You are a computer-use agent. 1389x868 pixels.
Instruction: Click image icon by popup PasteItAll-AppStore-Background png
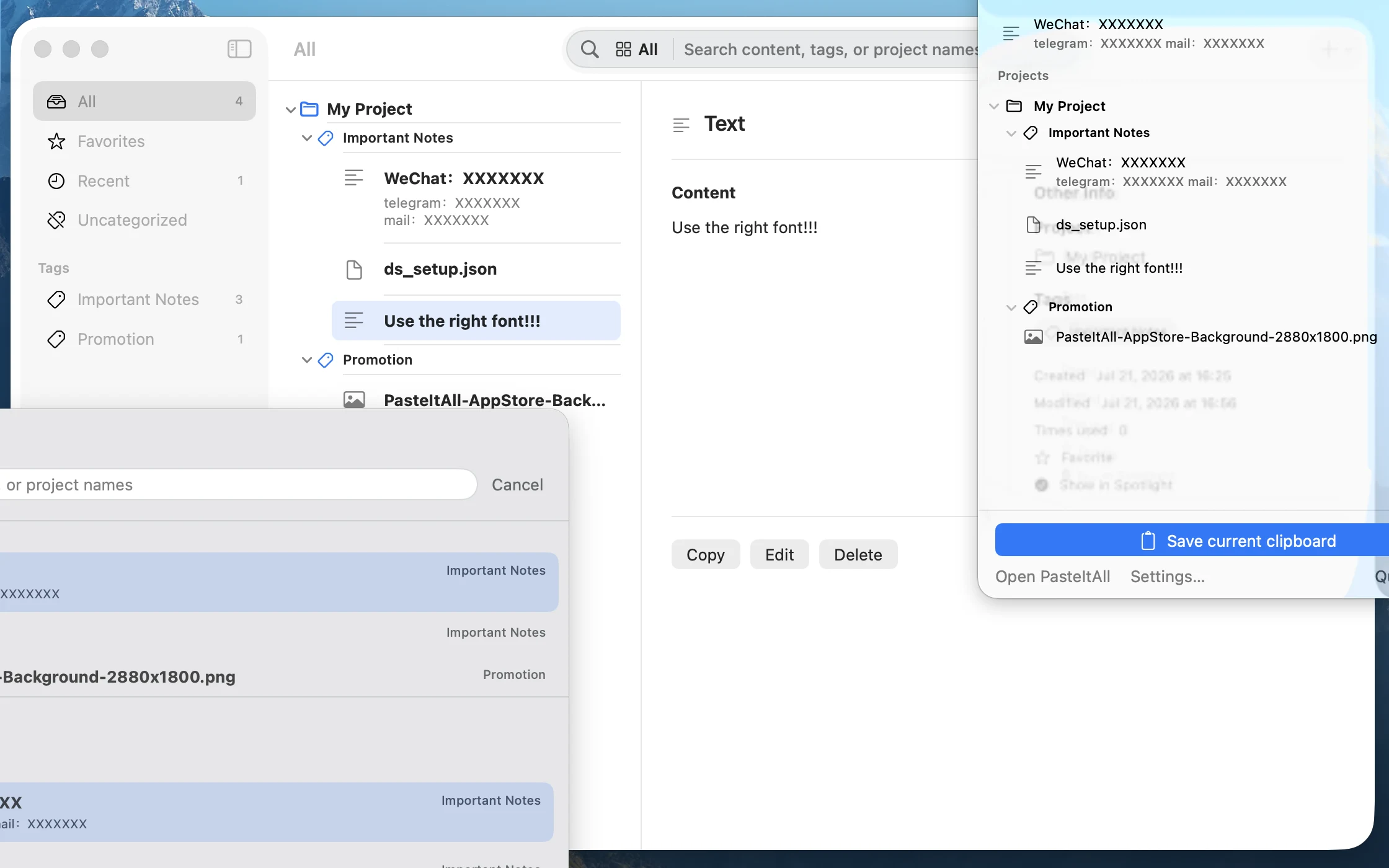(1033, 337)
